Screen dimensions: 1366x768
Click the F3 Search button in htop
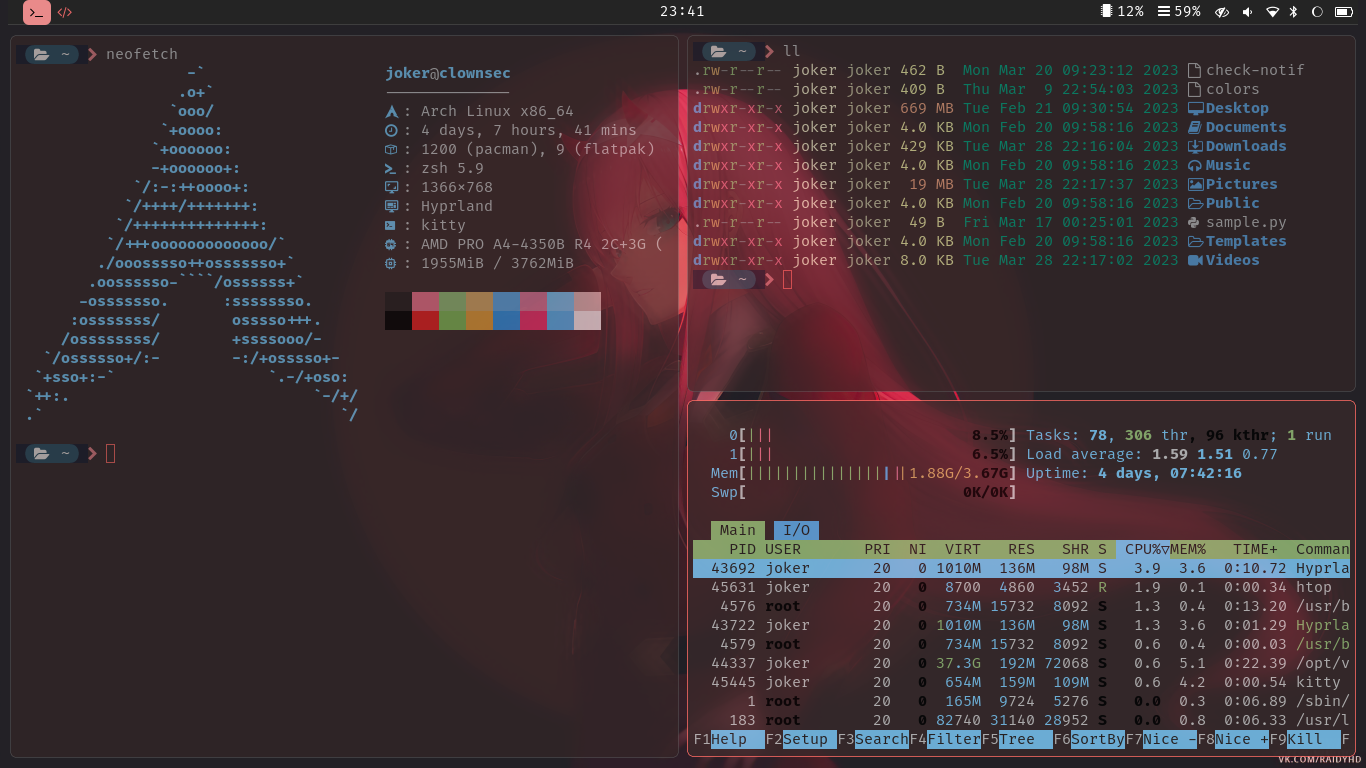(x=873, y=739)
